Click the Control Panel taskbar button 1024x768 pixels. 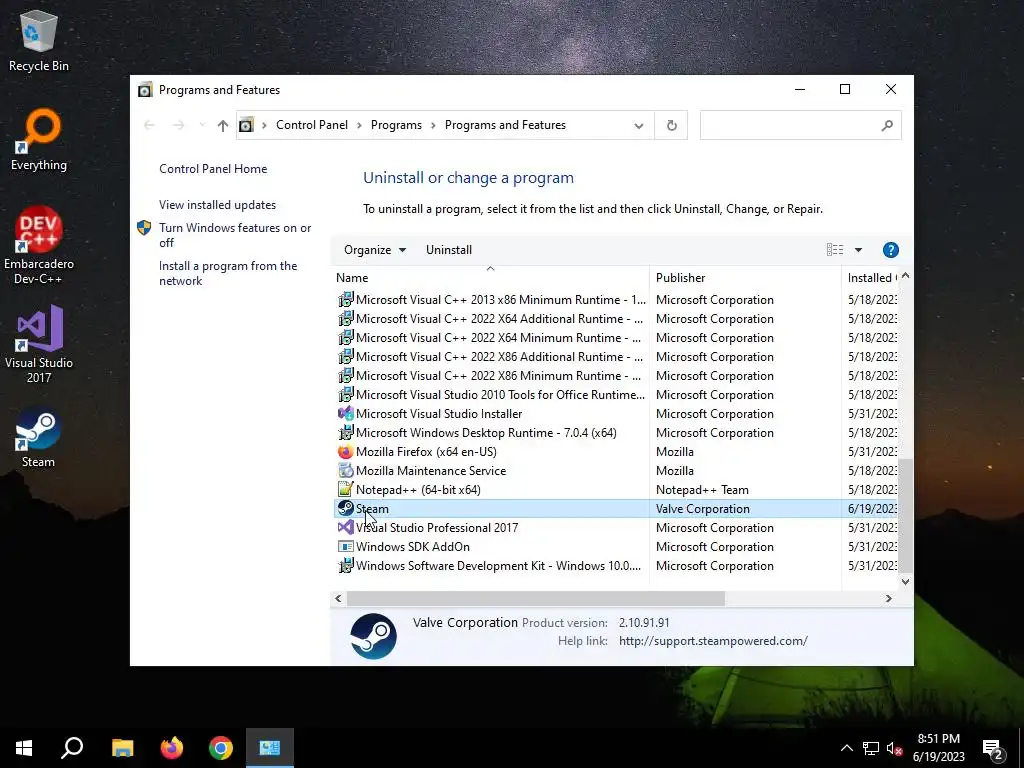coord(270,748)
